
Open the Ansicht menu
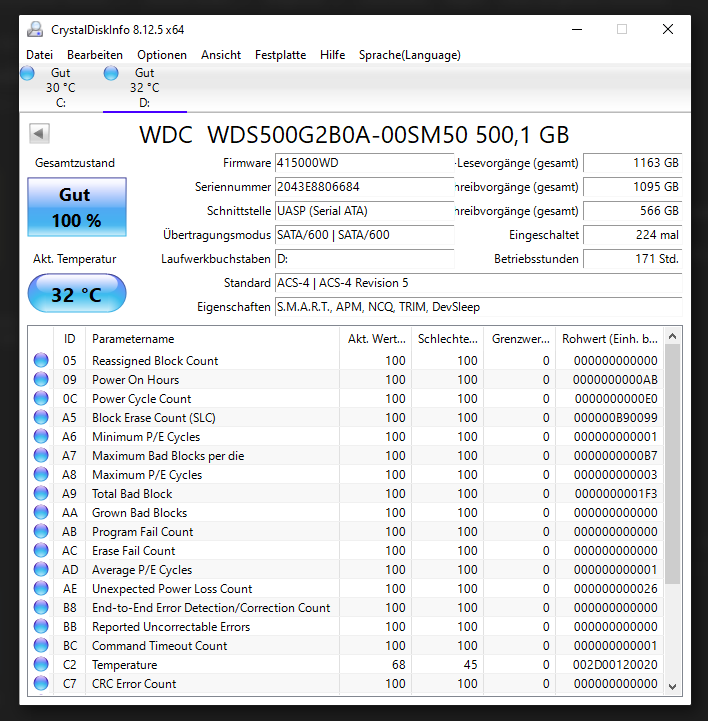coord(221,55)
